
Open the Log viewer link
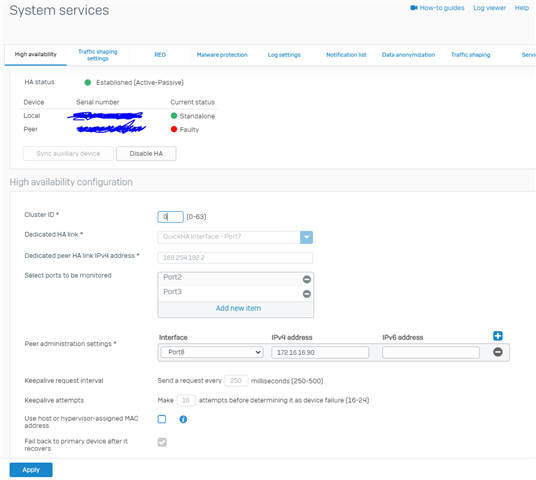click(489, 8)
